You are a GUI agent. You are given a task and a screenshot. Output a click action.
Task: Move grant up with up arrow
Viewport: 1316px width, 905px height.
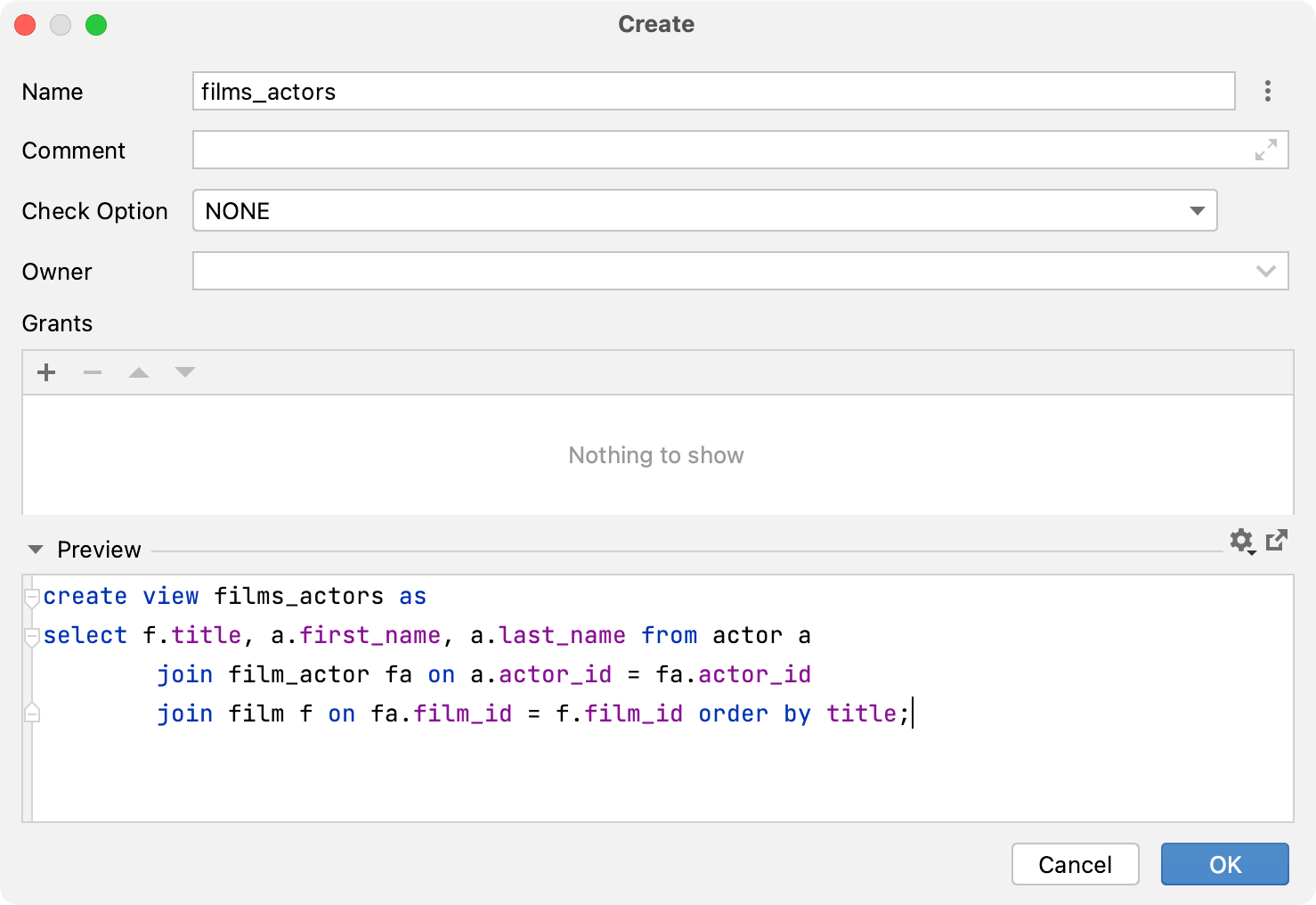[x=139, y=372]
